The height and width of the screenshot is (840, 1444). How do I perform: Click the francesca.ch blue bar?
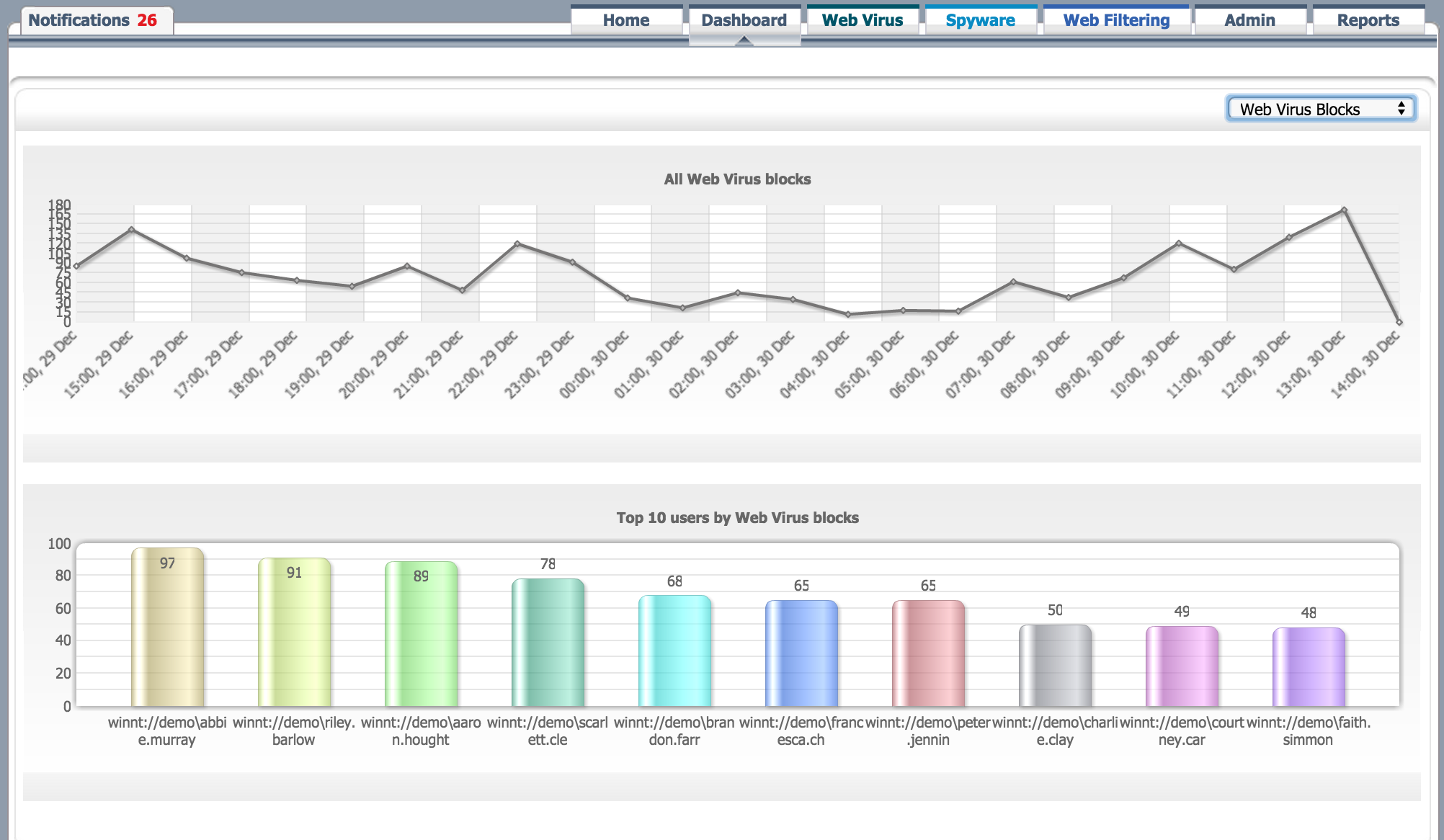(801, 654)
